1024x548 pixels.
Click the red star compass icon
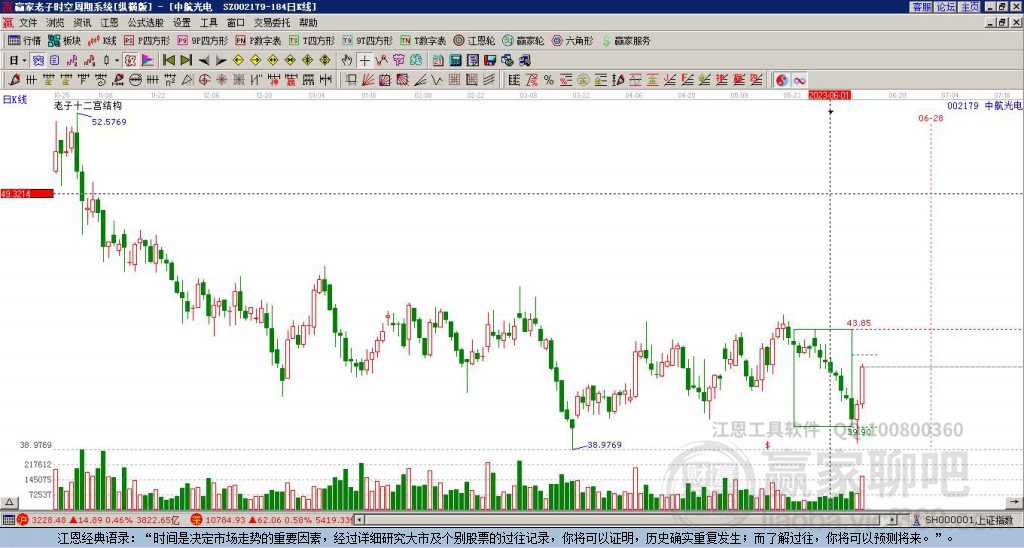pos(221,80)
